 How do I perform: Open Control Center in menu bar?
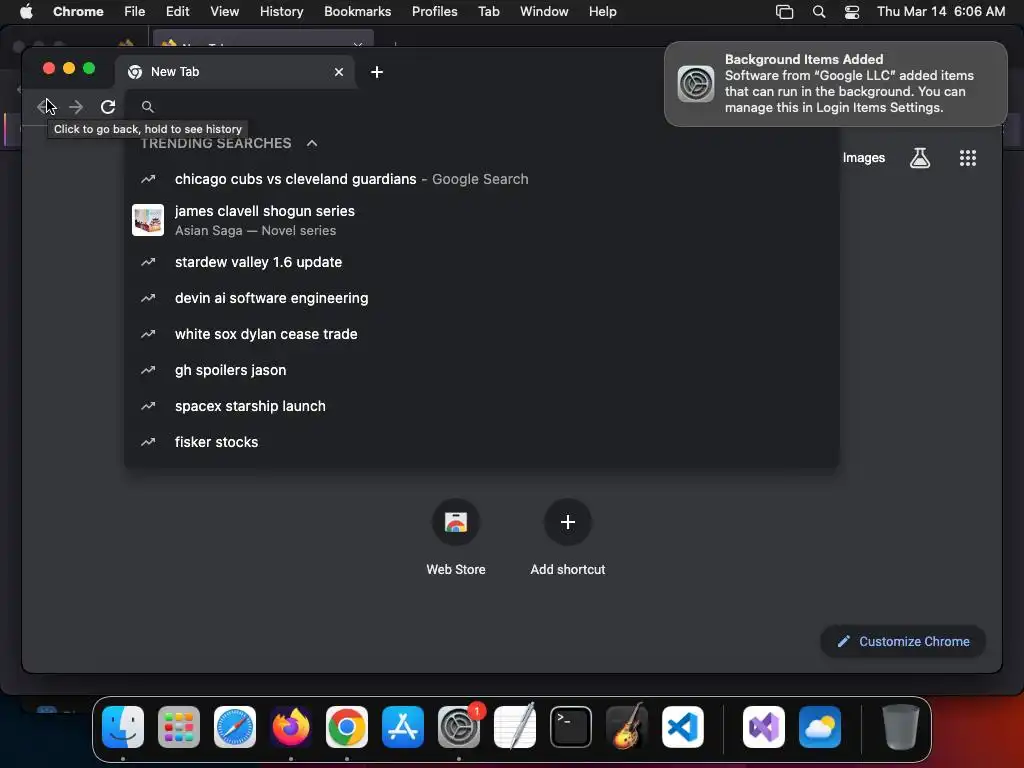tap(852, 11)
